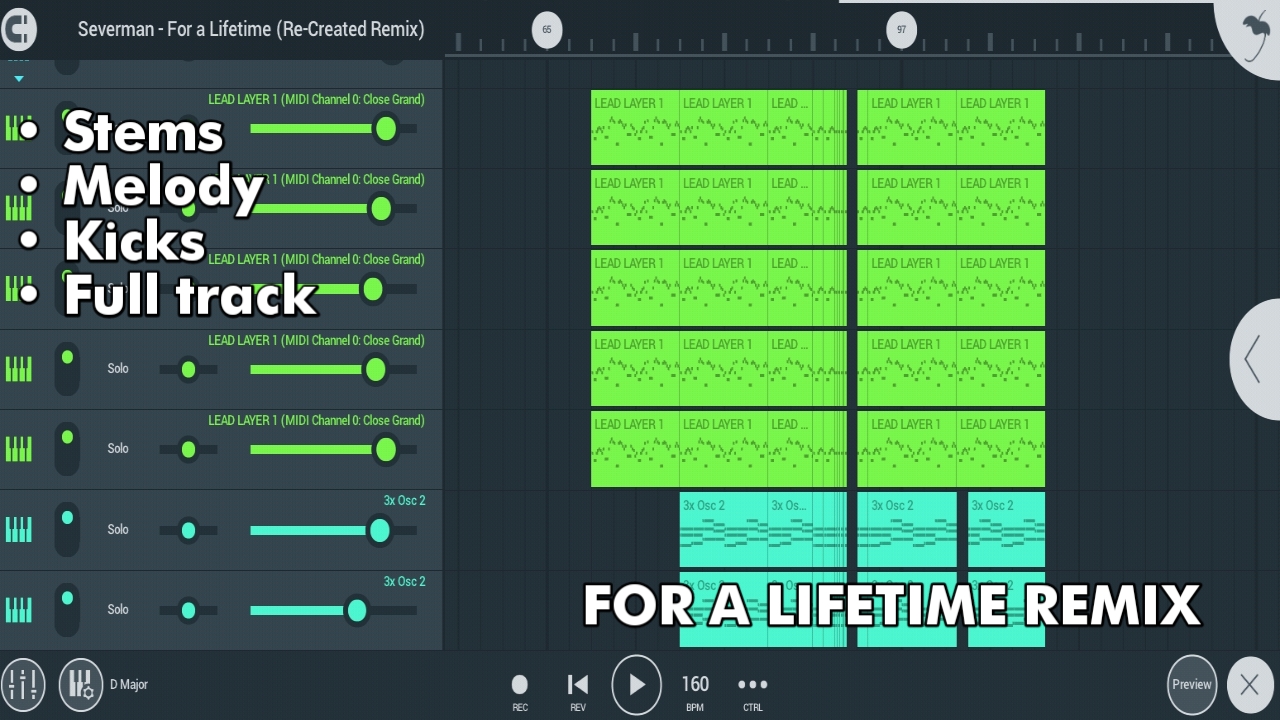Toggle mute on the upper 3x Osc 2 track

click(67, 529)
